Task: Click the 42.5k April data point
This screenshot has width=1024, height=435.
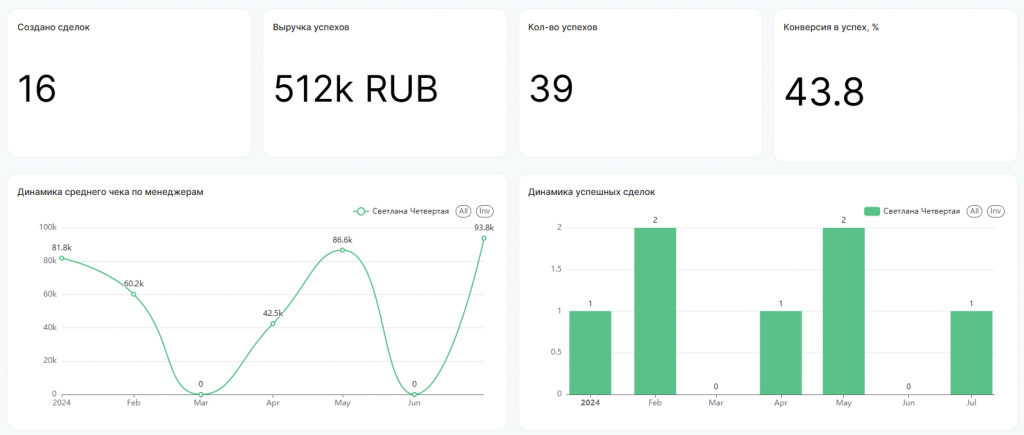Action: 273,323
